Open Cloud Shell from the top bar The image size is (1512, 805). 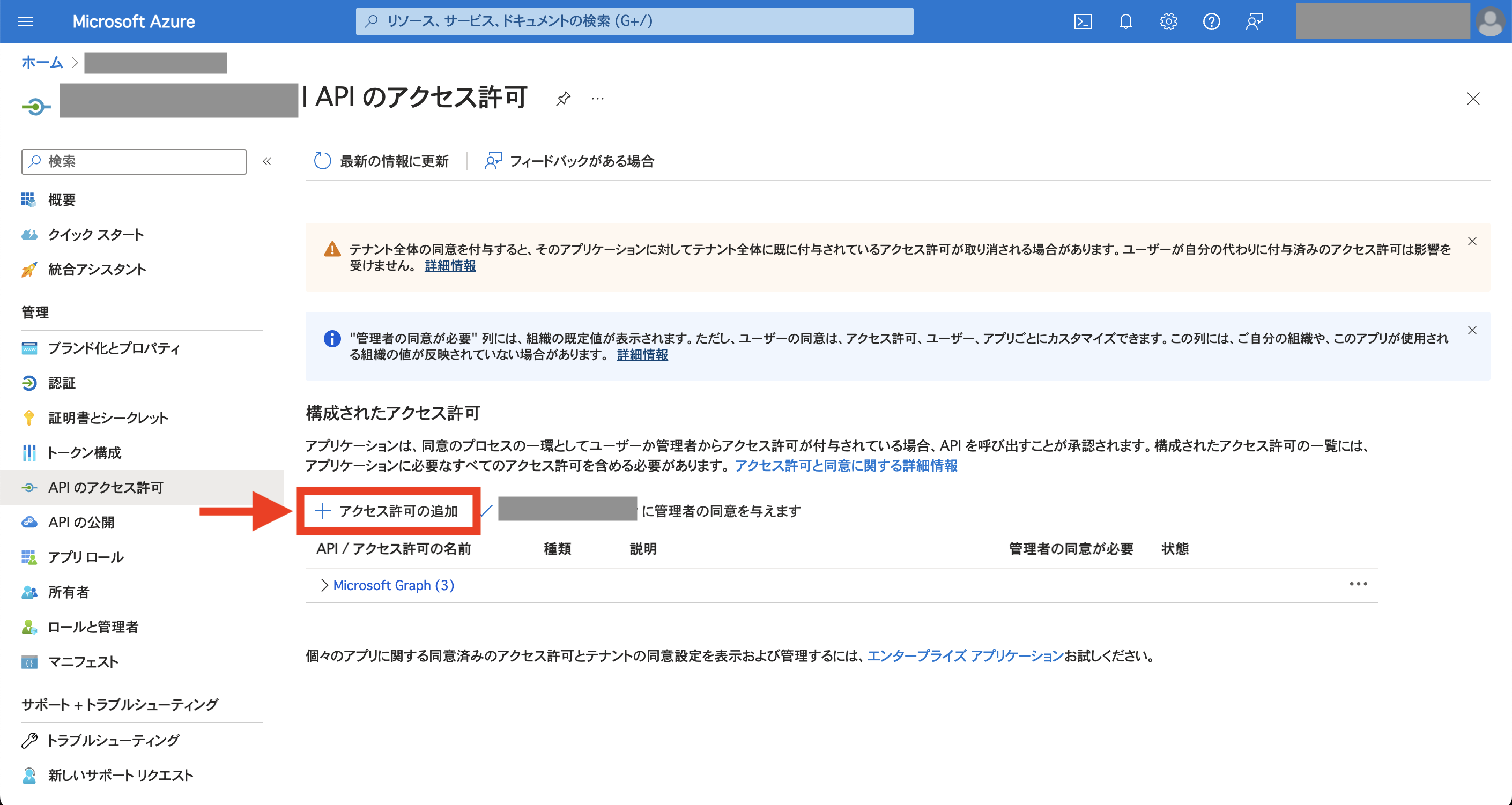(x=1083, y=22)
